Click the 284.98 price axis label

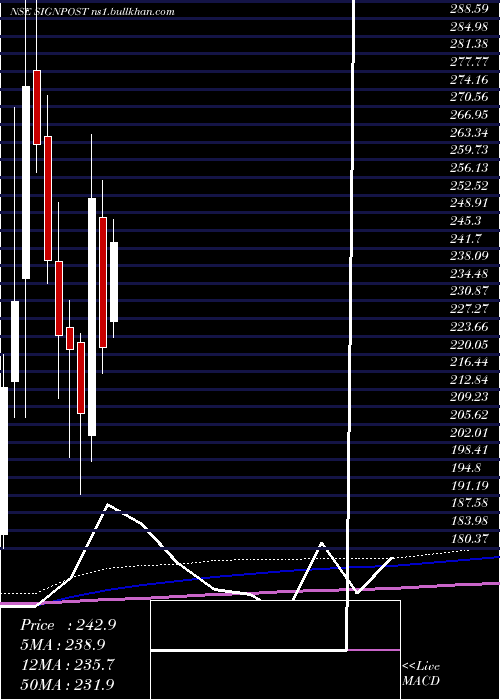(469, 27)
